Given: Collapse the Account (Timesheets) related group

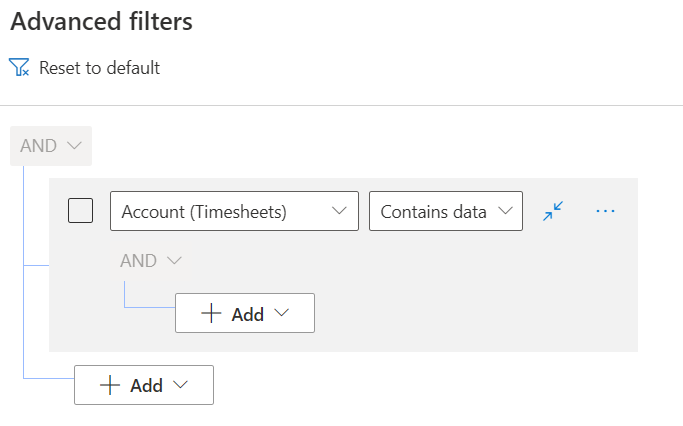Looking at the screenshot, I should coord(553,211).
